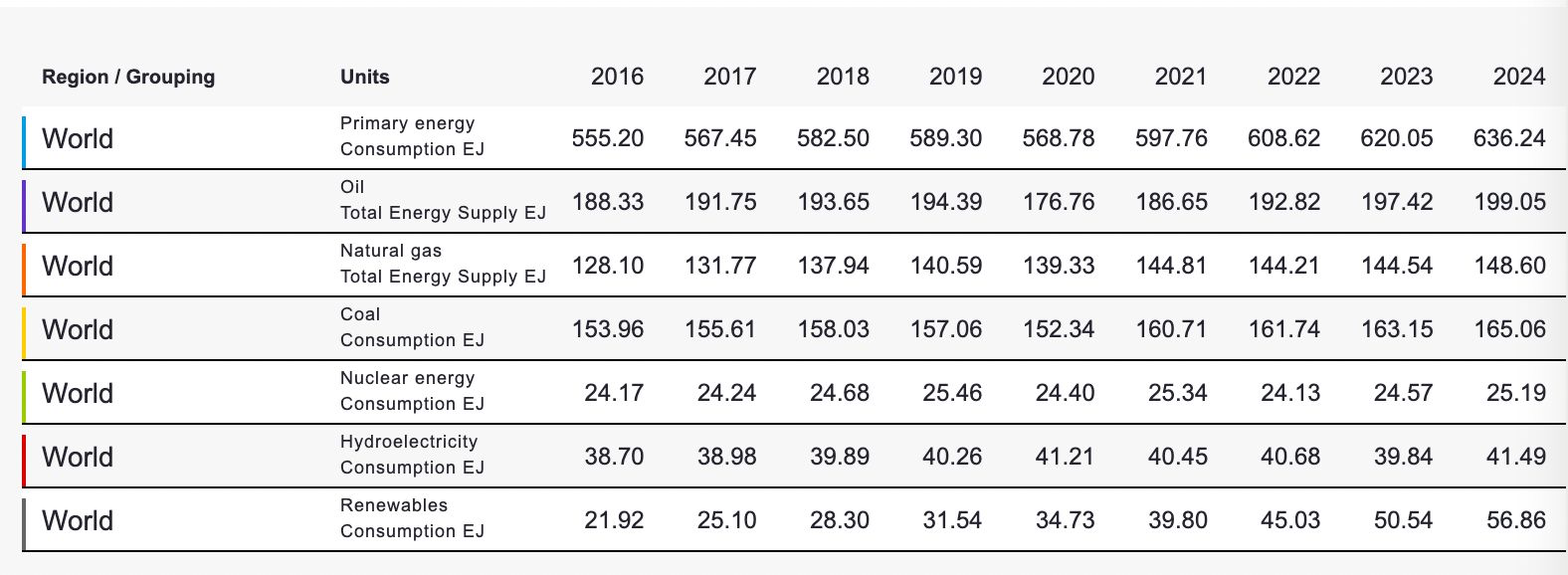Select the 2016 year column header
The width and height of the screenshot is (1568, 575).
[617, 77]
